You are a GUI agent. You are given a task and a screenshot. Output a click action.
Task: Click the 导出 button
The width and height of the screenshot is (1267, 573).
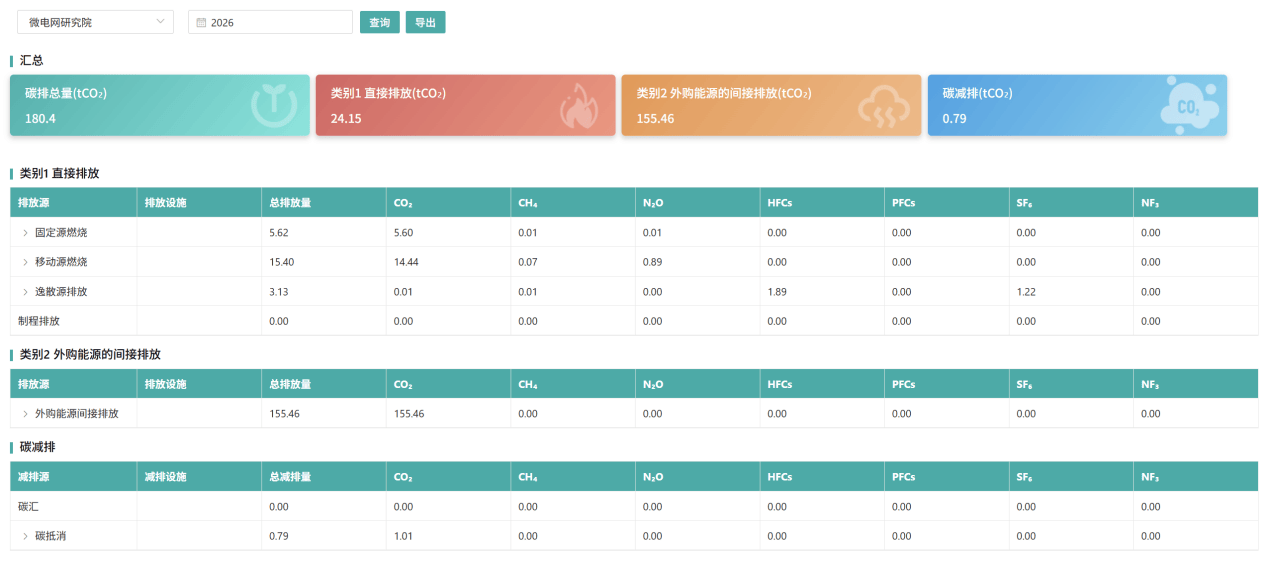coord(425,22)
